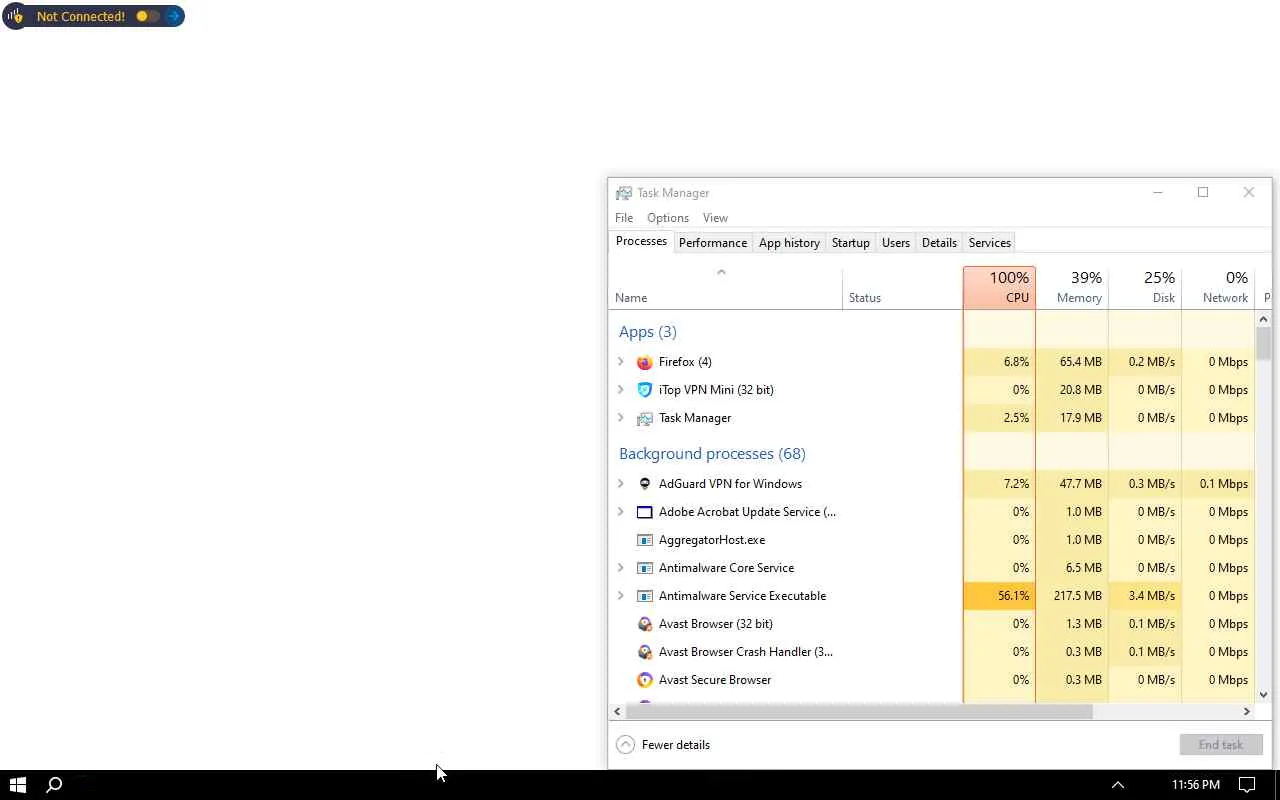Image resolution: width=1280 pixels, height=800 pixels.
Task: Expand Antimalware Service Executable entry
Action: pos(621,596)
